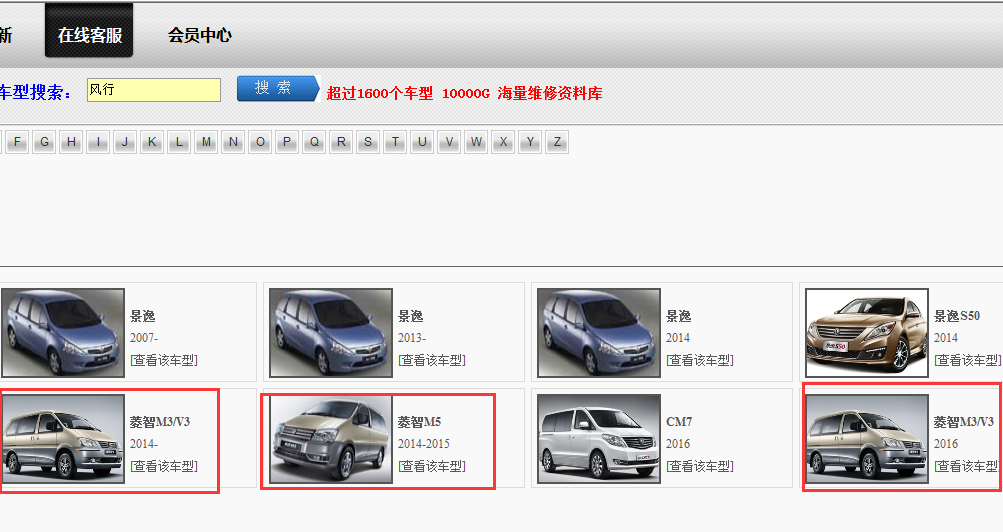Click the blue 搜索 button
The width and height of the screenshot is (1003, 532).
278,89
